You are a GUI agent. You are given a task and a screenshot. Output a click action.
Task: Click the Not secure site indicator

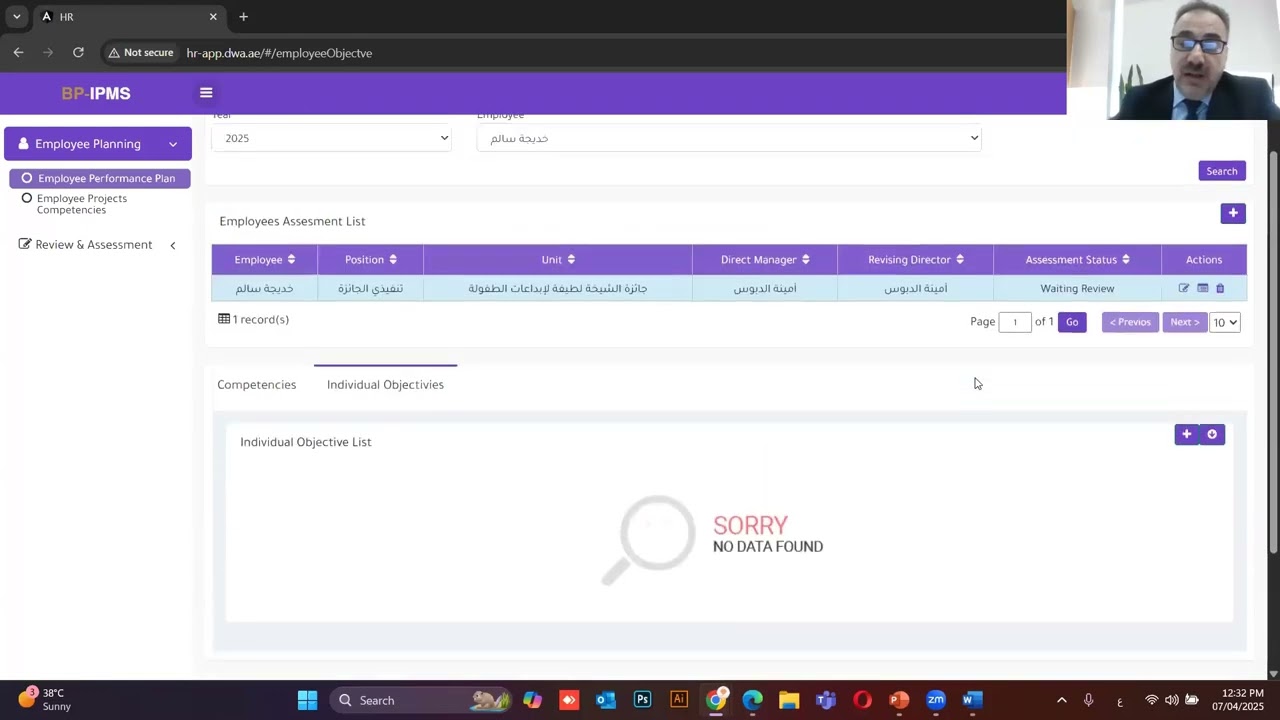141,53
